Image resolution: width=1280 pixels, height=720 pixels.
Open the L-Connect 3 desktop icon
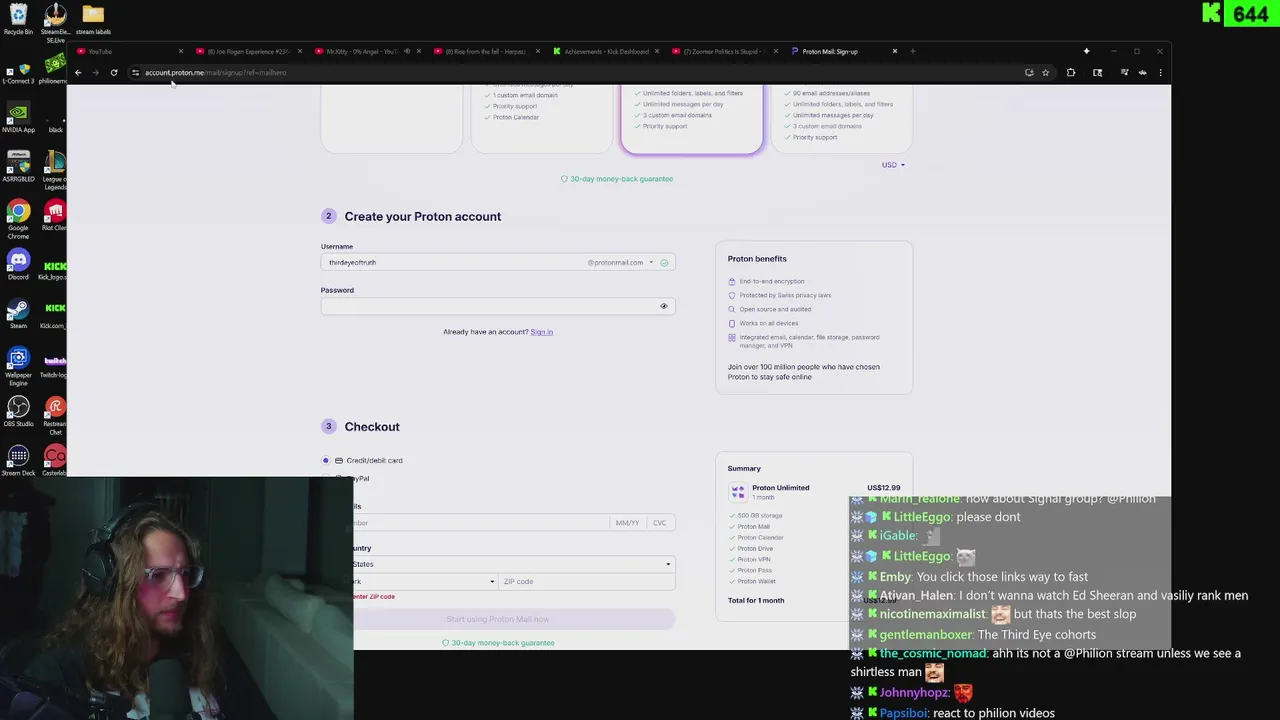pos(18,73)
